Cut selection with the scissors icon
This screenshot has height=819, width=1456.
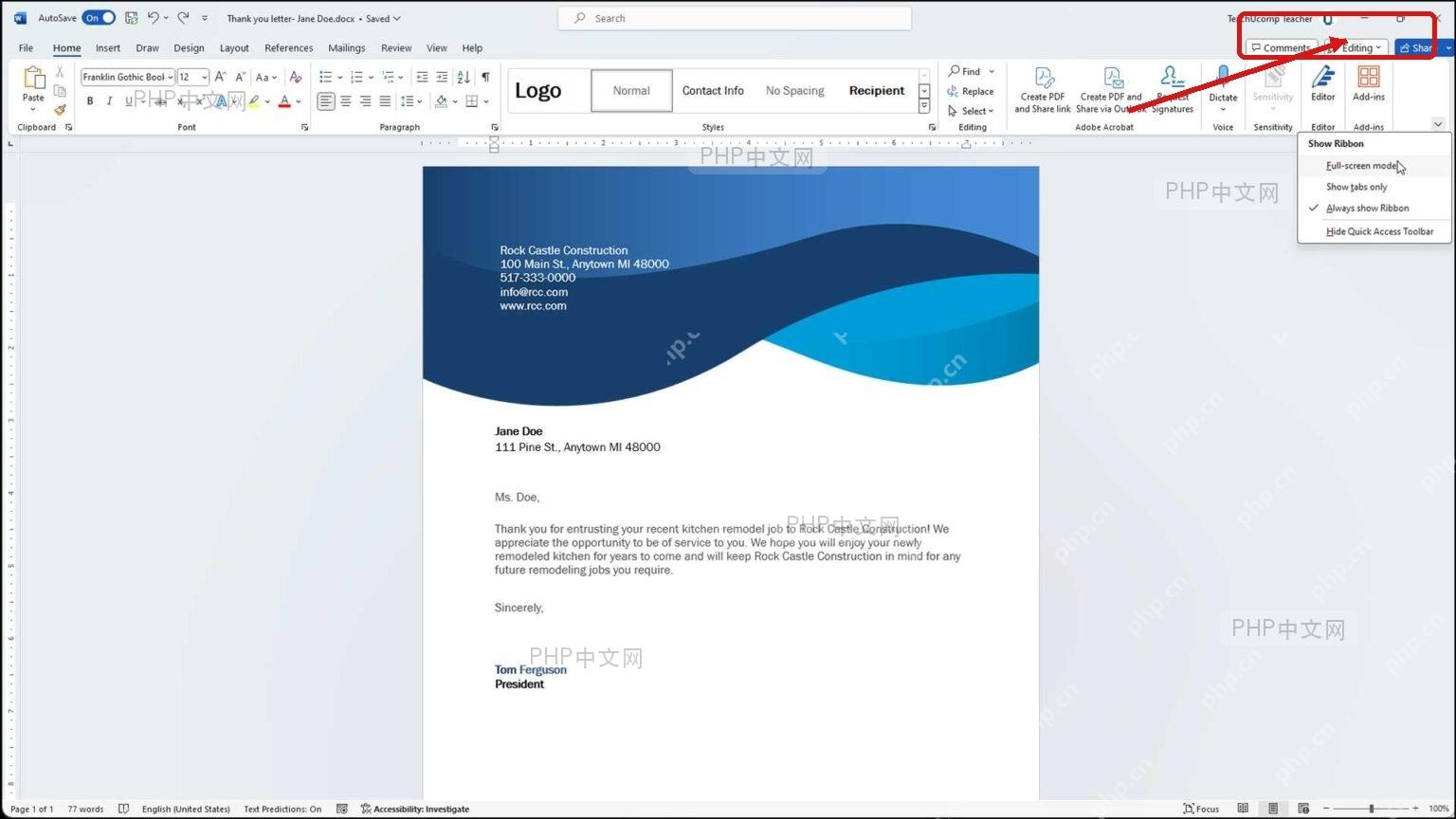60,72
